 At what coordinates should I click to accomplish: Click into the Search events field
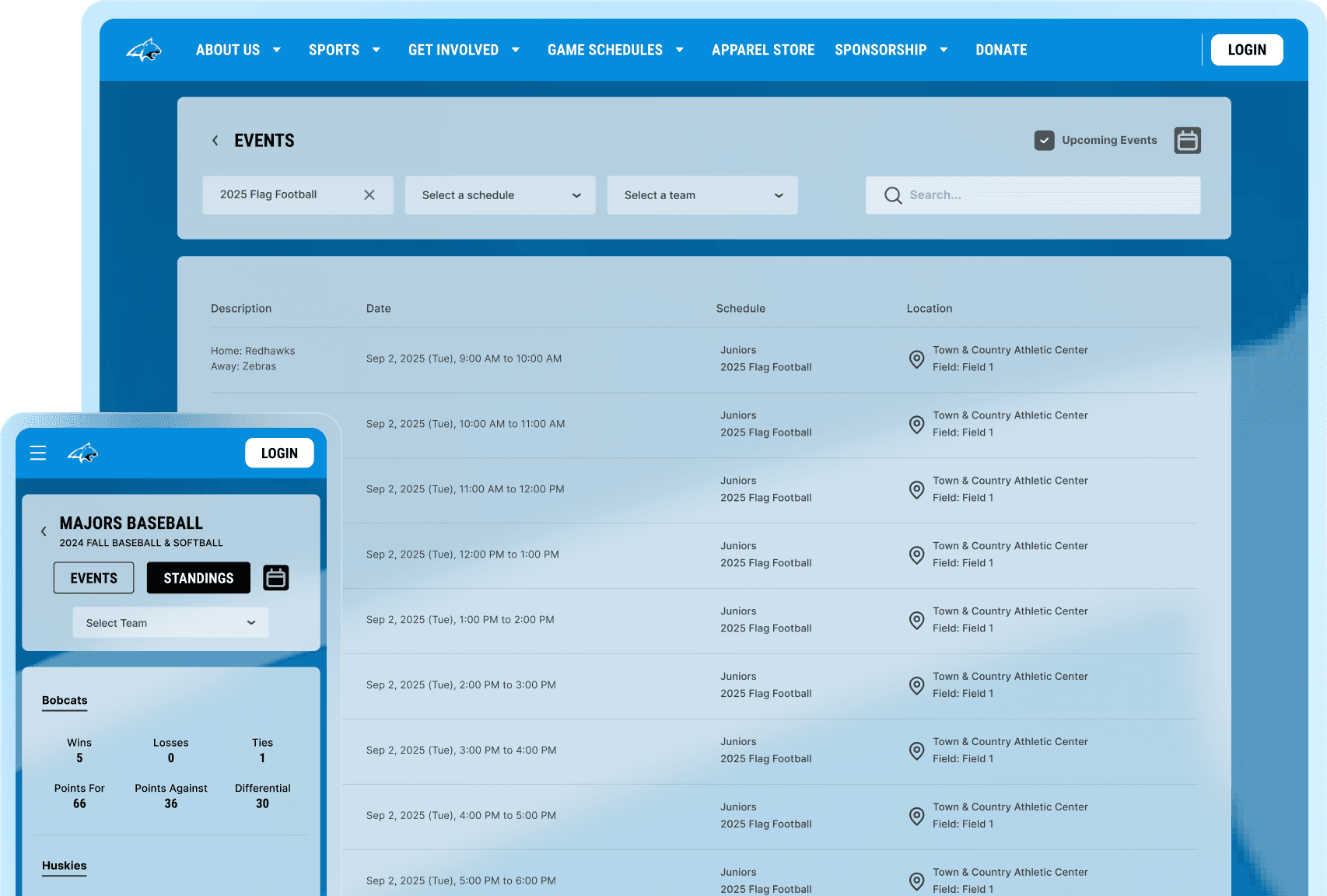[1033, 195]
